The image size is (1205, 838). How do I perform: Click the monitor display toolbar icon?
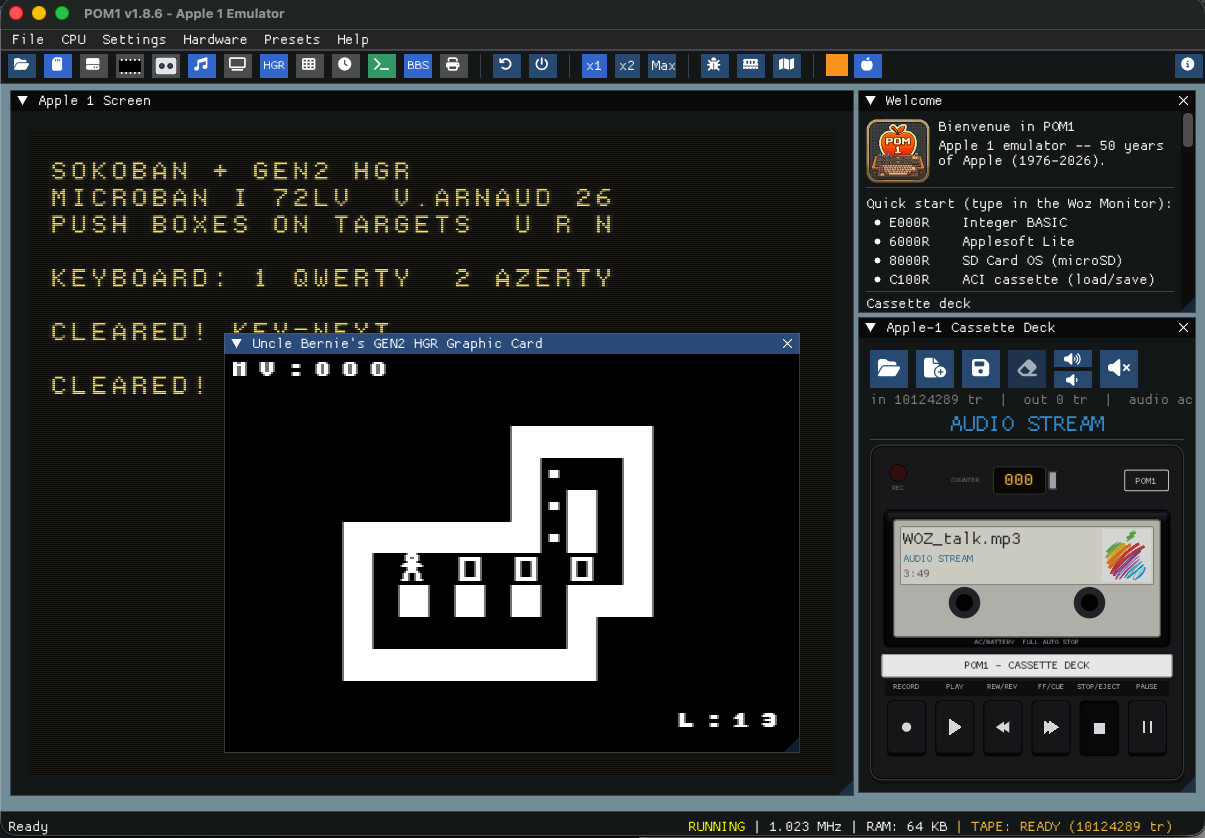click(238, 65)
